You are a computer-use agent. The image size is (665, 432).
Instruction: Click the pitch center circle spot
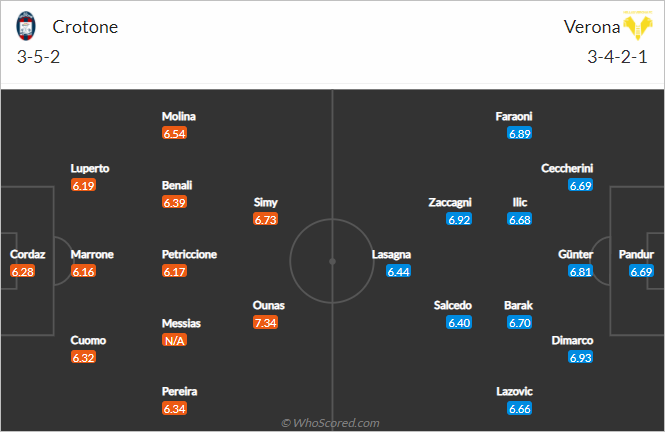(332, 262)
